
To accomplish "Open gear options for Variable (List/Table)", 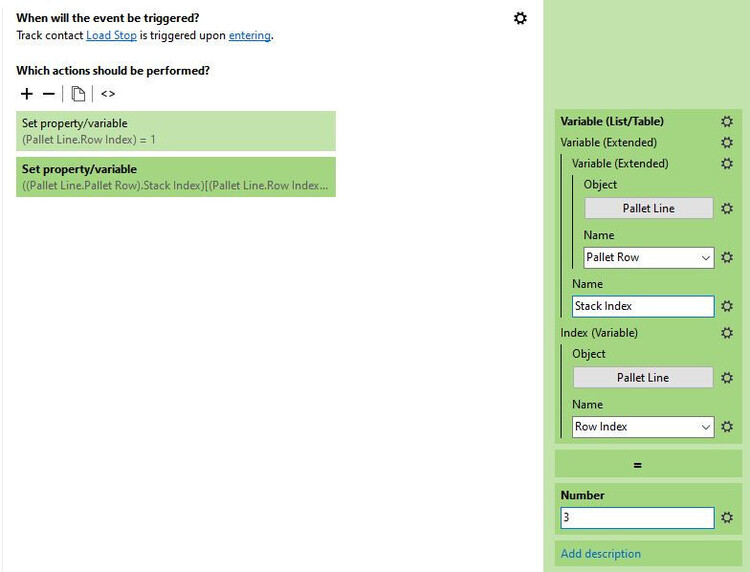I will (727, 121).
